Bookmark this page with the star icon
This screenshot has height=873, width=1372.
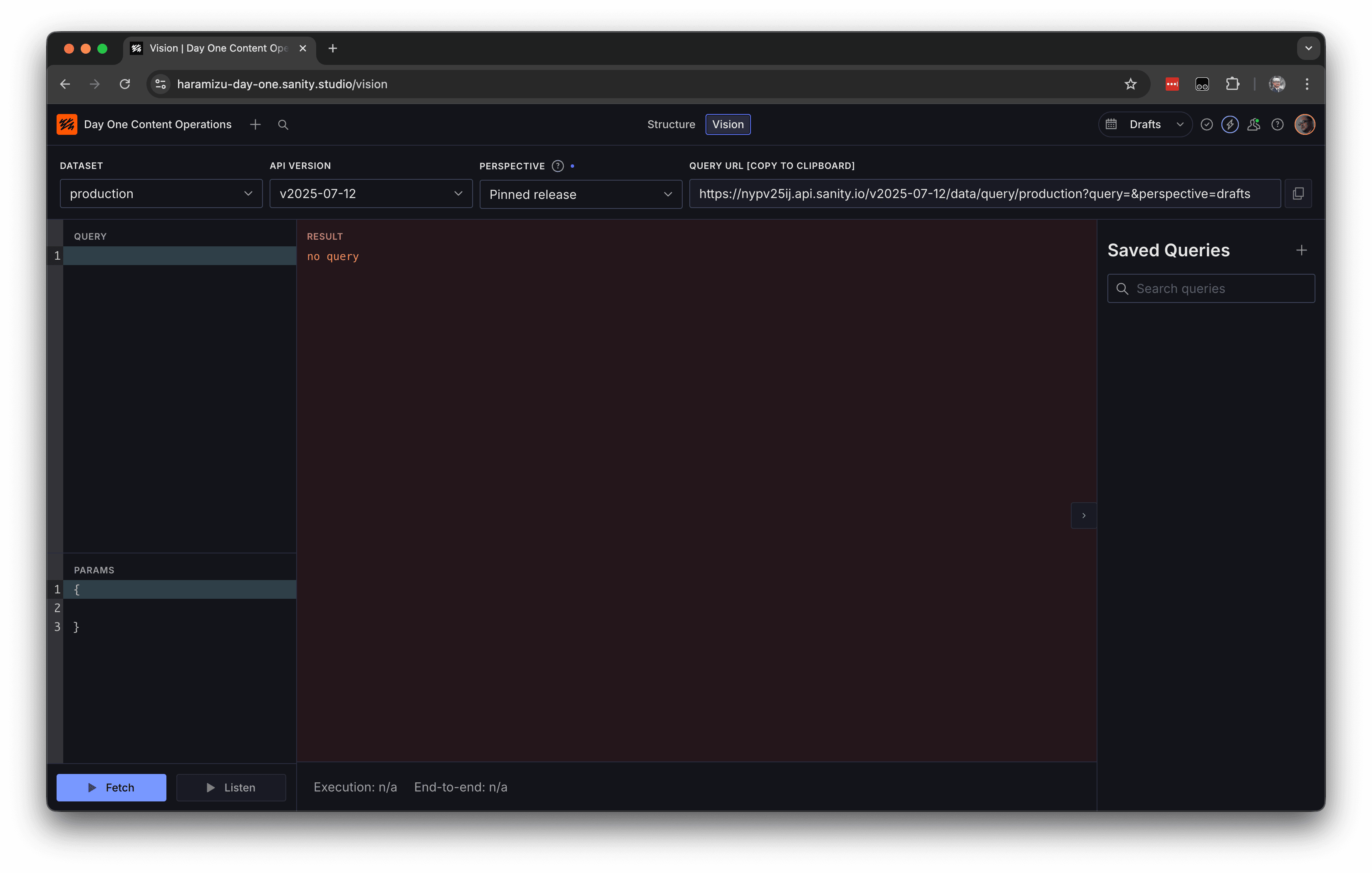point(1130,84)
